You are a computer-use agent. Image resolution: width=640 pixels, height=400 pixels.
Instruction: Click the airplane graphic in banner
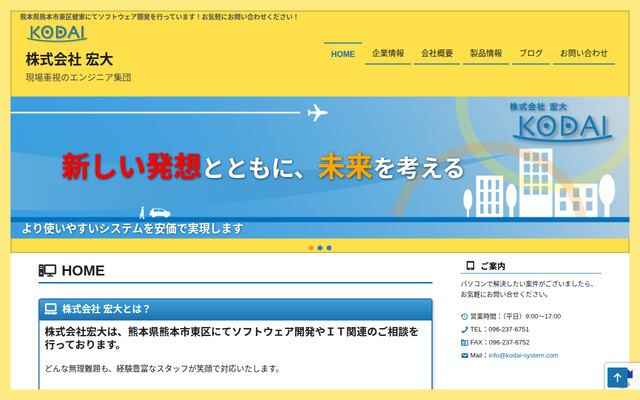318,112
